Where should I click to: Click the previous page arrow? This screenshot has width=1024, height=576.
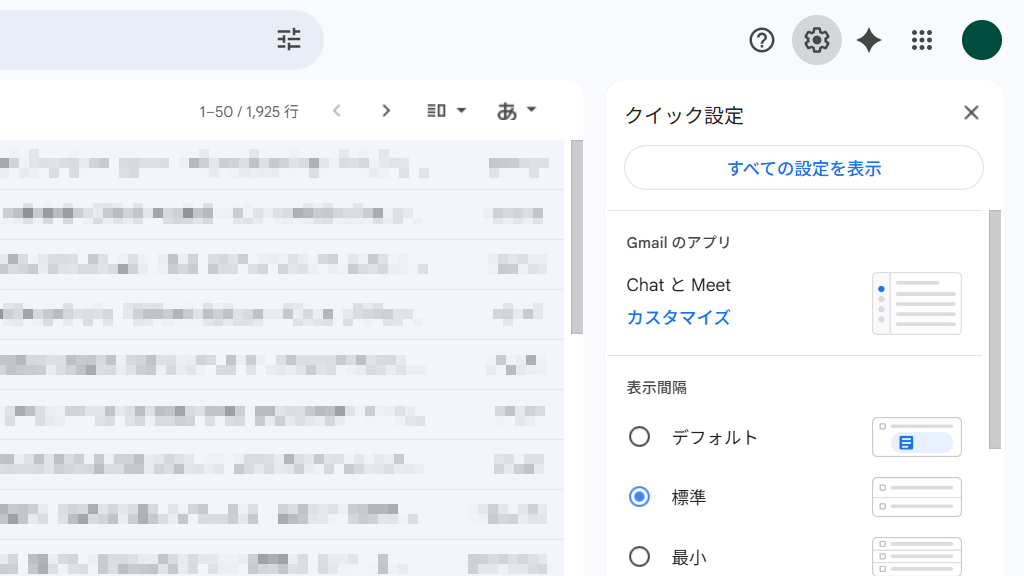[x=337, y=111]
